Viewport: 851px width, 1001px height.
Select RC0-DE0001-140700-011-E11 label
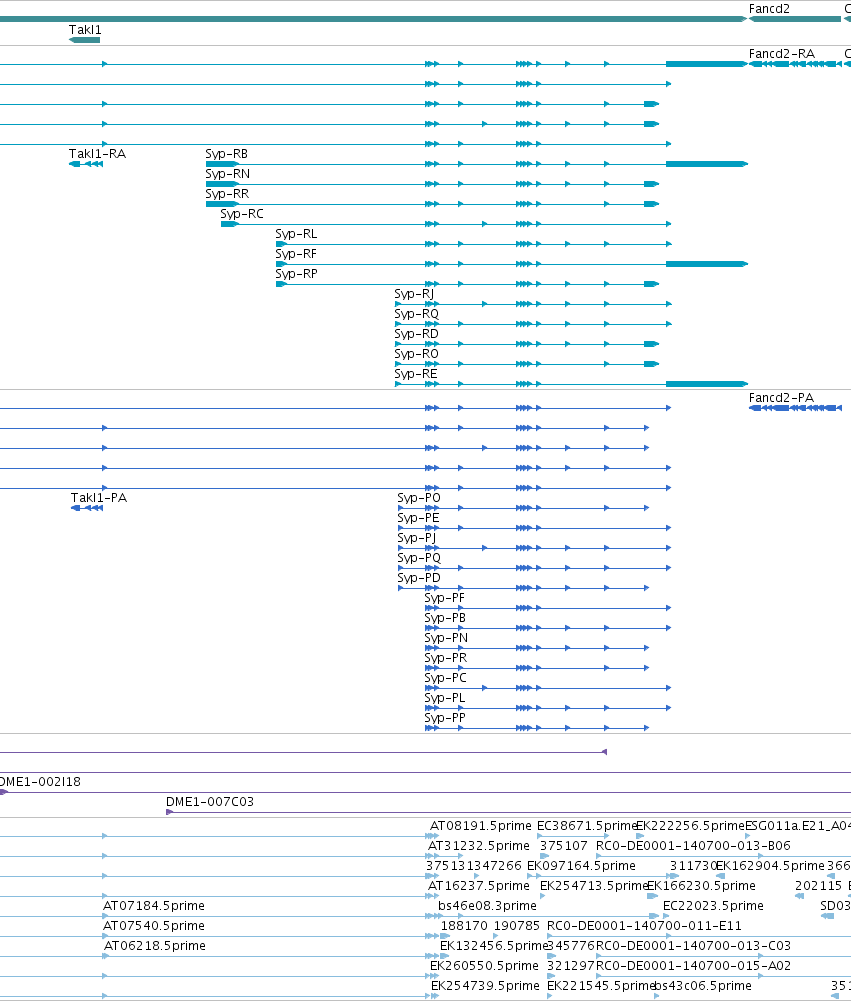click(x=644, y=926)
